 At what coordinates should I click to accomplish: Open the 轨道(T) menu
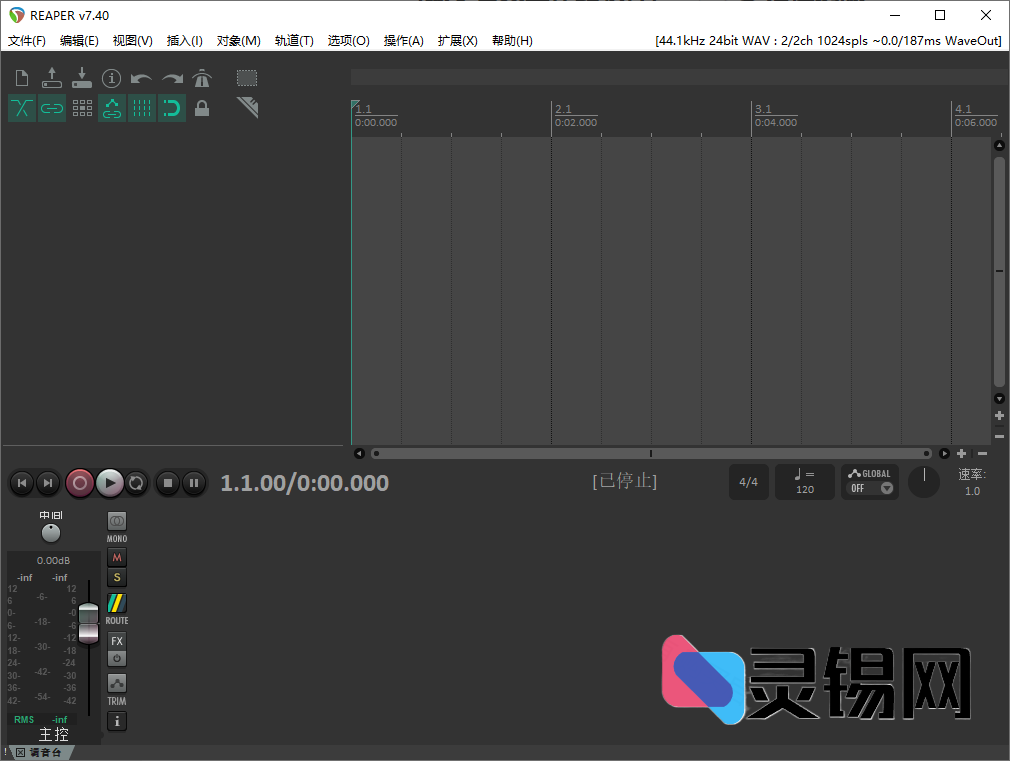pyautogui.click(x=296, y=40)
